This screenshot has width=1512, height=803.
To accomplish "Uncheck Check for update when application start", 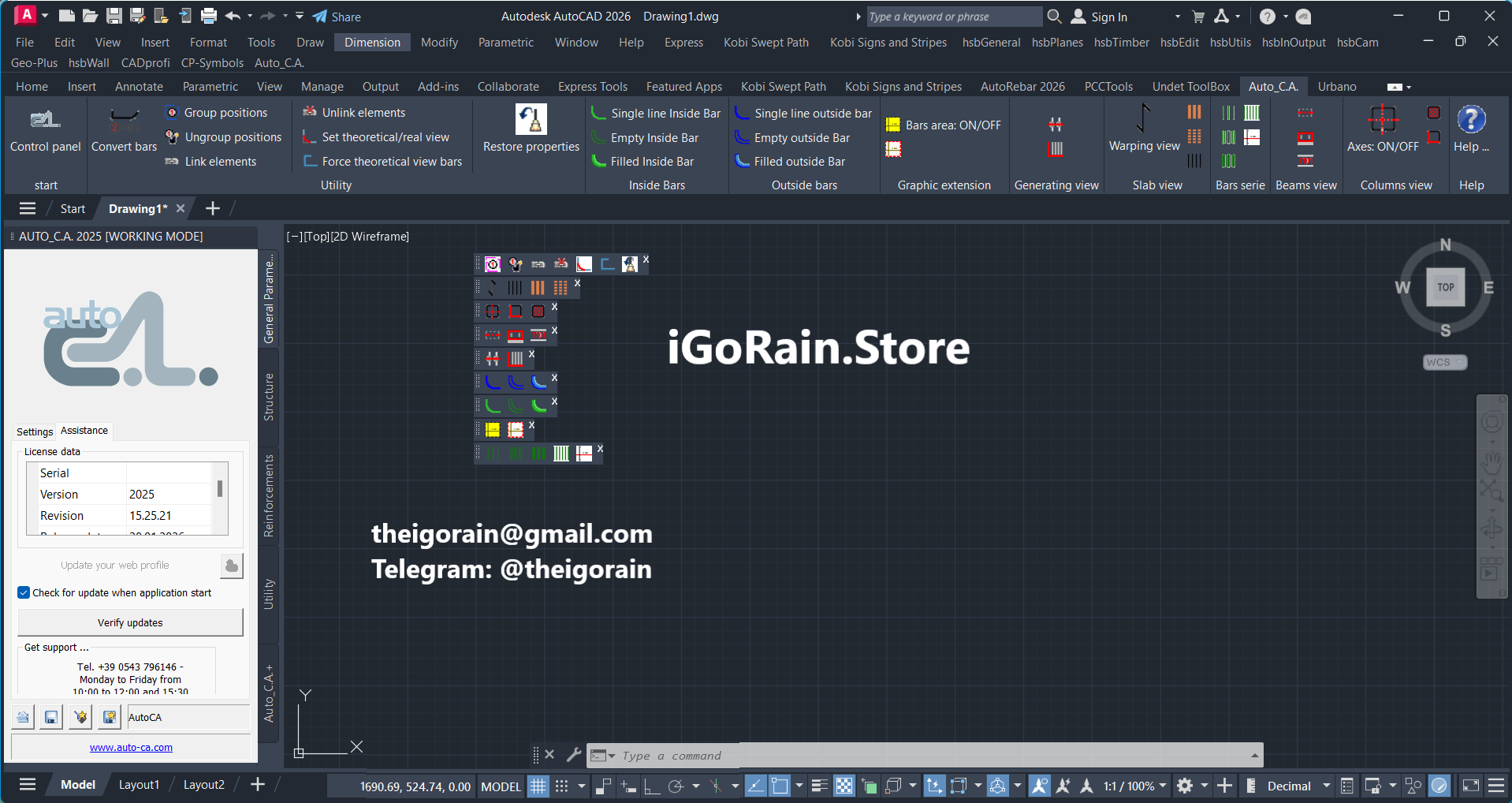I will 24,592.
